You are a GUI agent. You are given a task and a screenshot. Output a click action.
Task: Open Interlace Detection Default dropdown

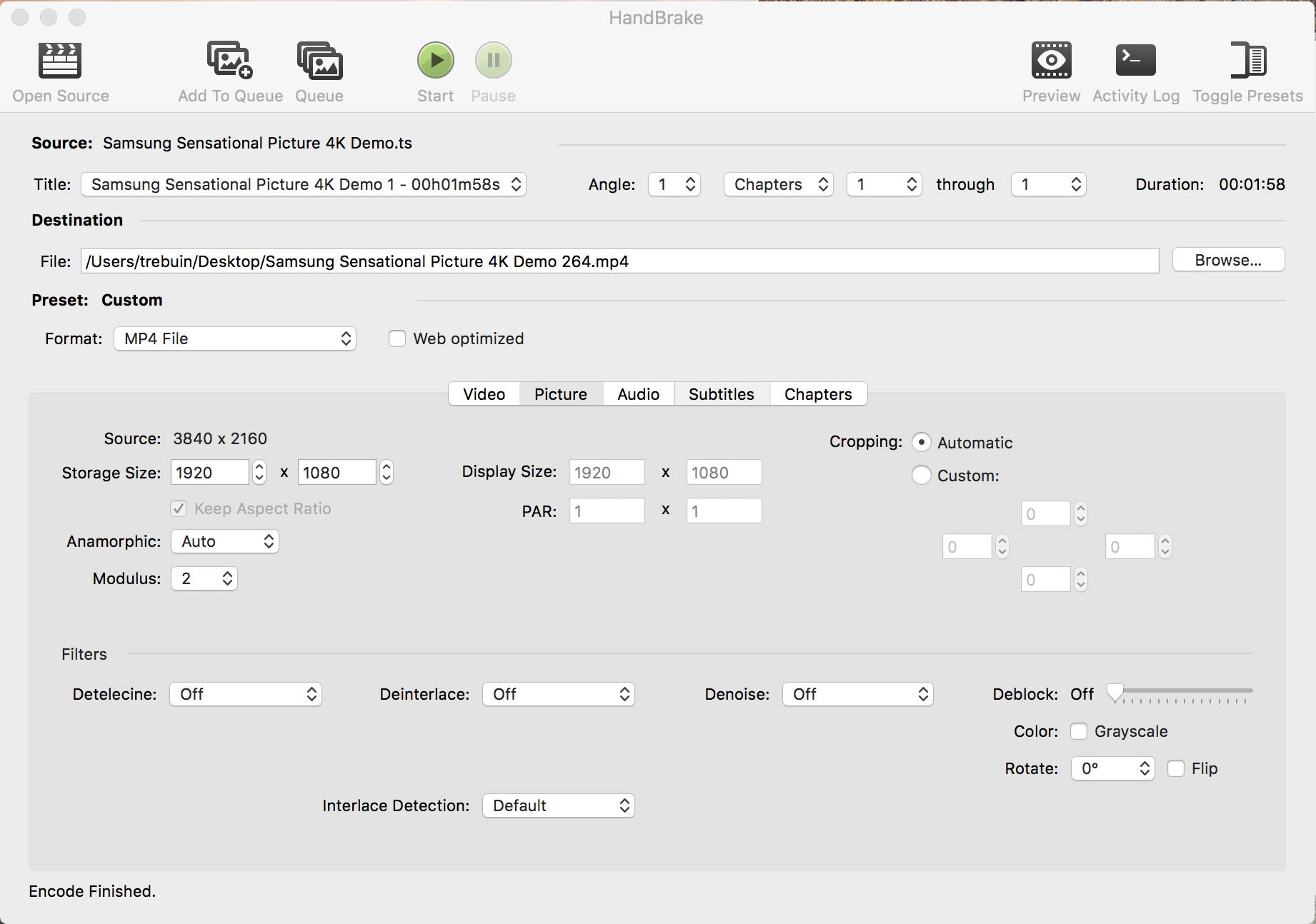[x=559, y=805]
